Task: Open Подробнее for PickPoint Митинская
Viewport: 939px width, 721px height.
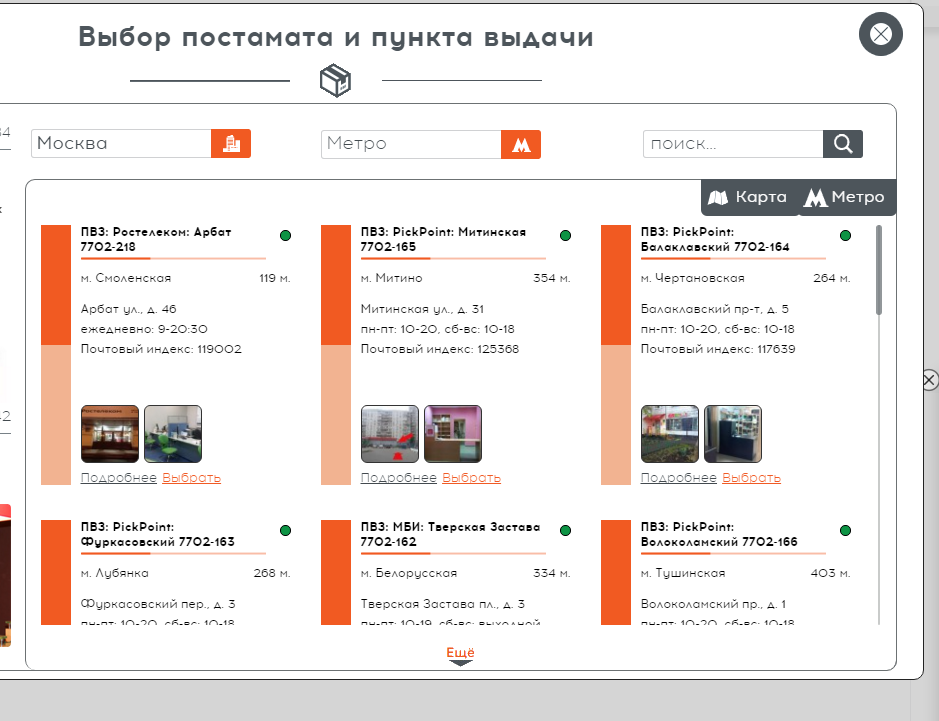Action: (x=401, y=477)
